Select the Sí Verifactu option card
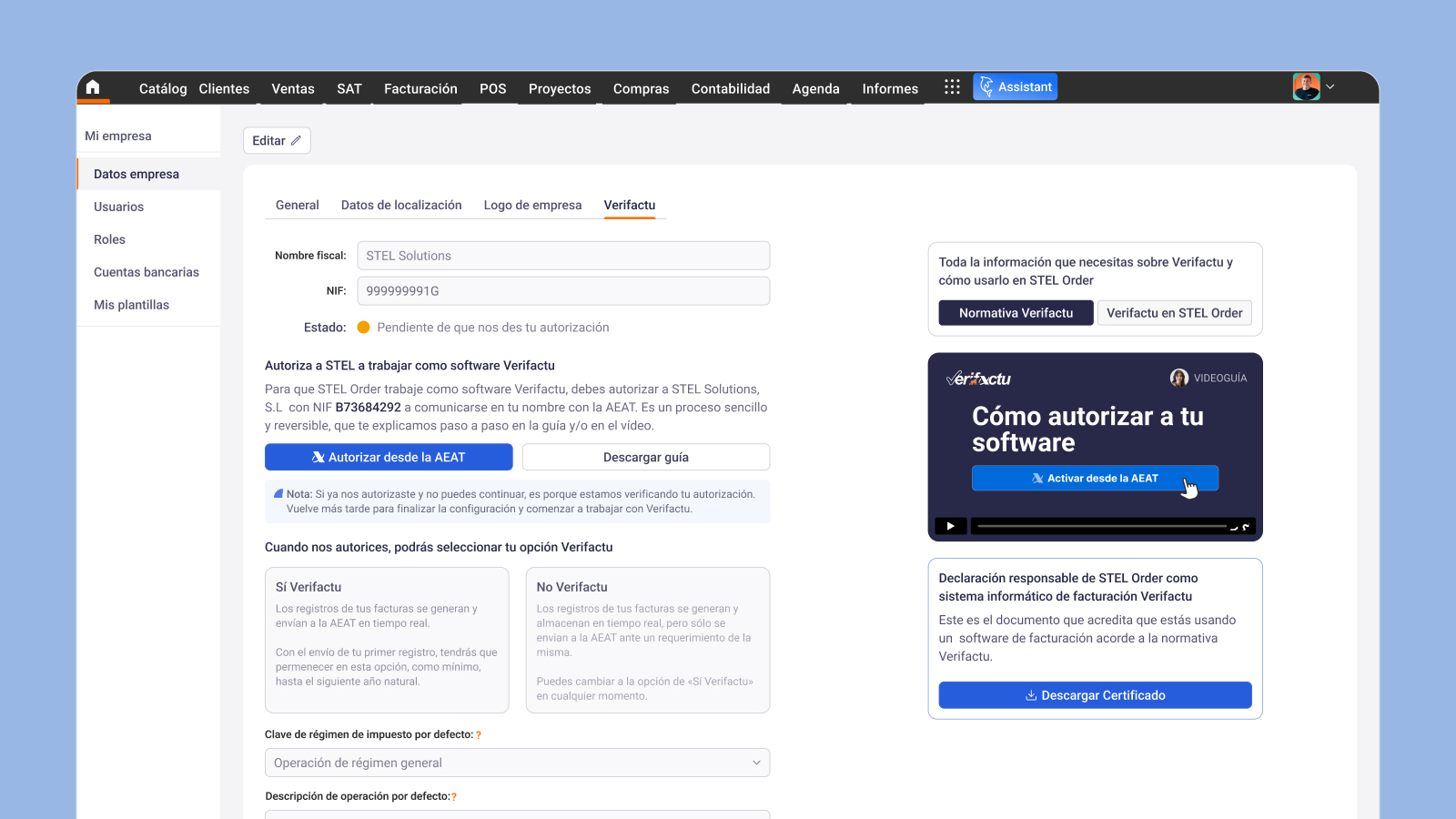 [387, 641]
